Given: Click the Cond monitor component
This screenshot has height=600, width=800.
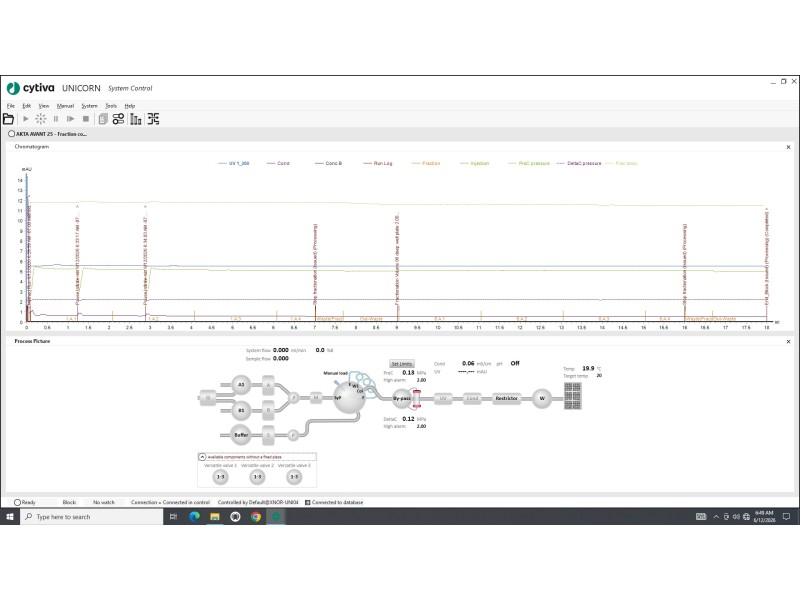Looking at the screenshot, I should coord(472,398).
